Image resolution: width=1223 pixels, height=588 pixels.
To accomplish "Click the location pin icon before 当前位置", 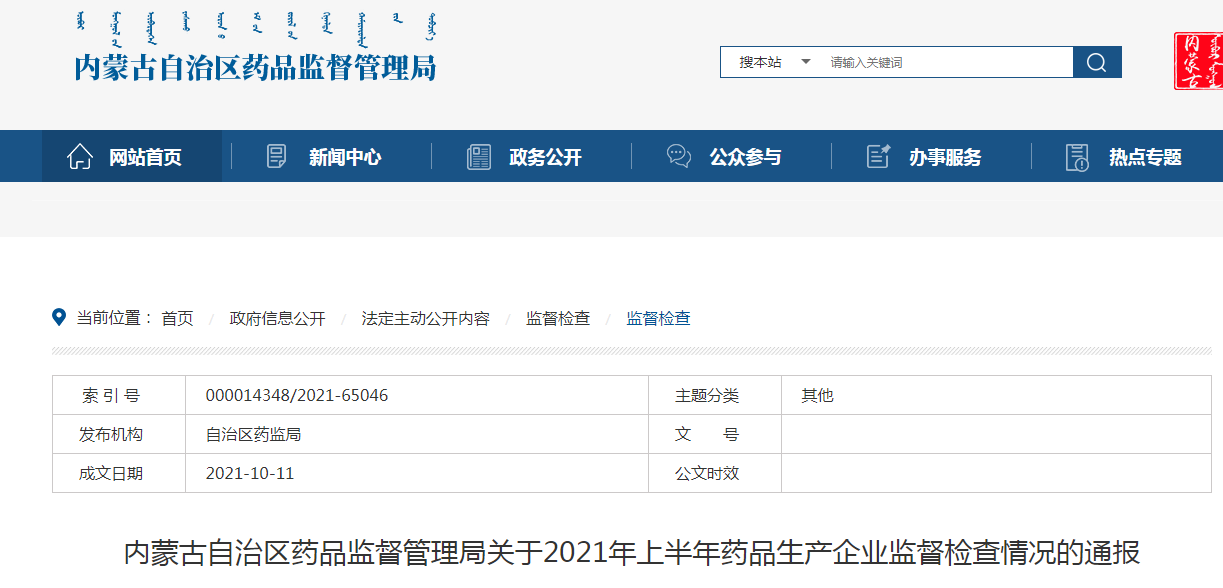I will tap(58, 317).
